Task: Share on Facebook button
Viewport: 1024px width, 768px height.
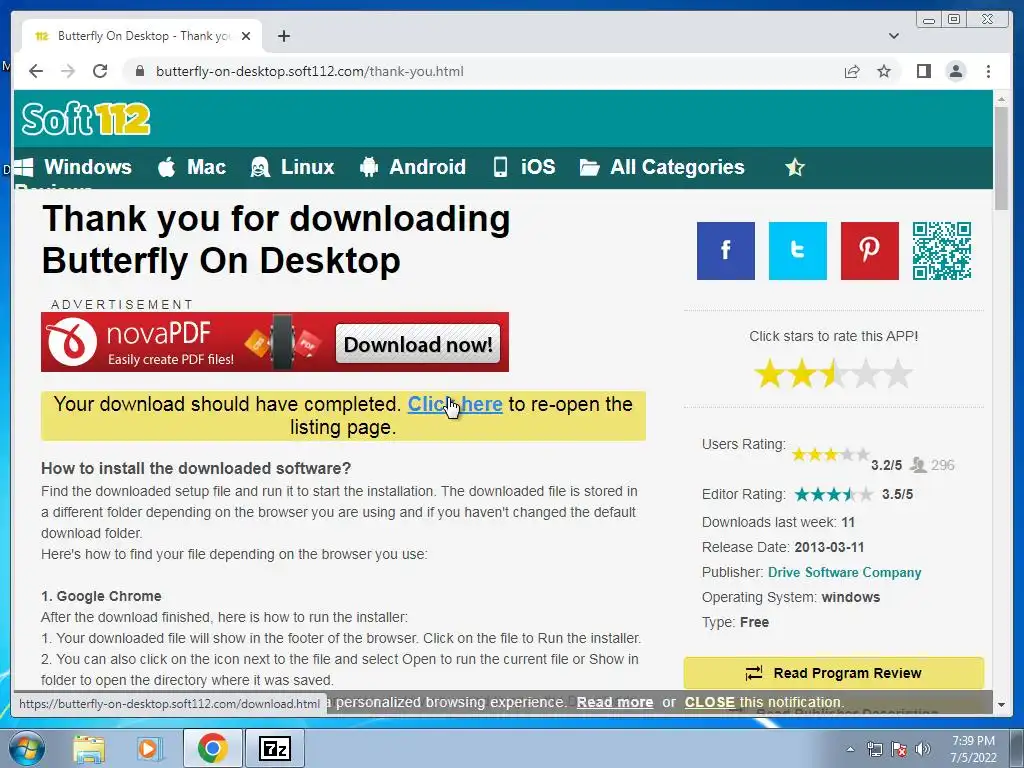Action: click(726, 251)
